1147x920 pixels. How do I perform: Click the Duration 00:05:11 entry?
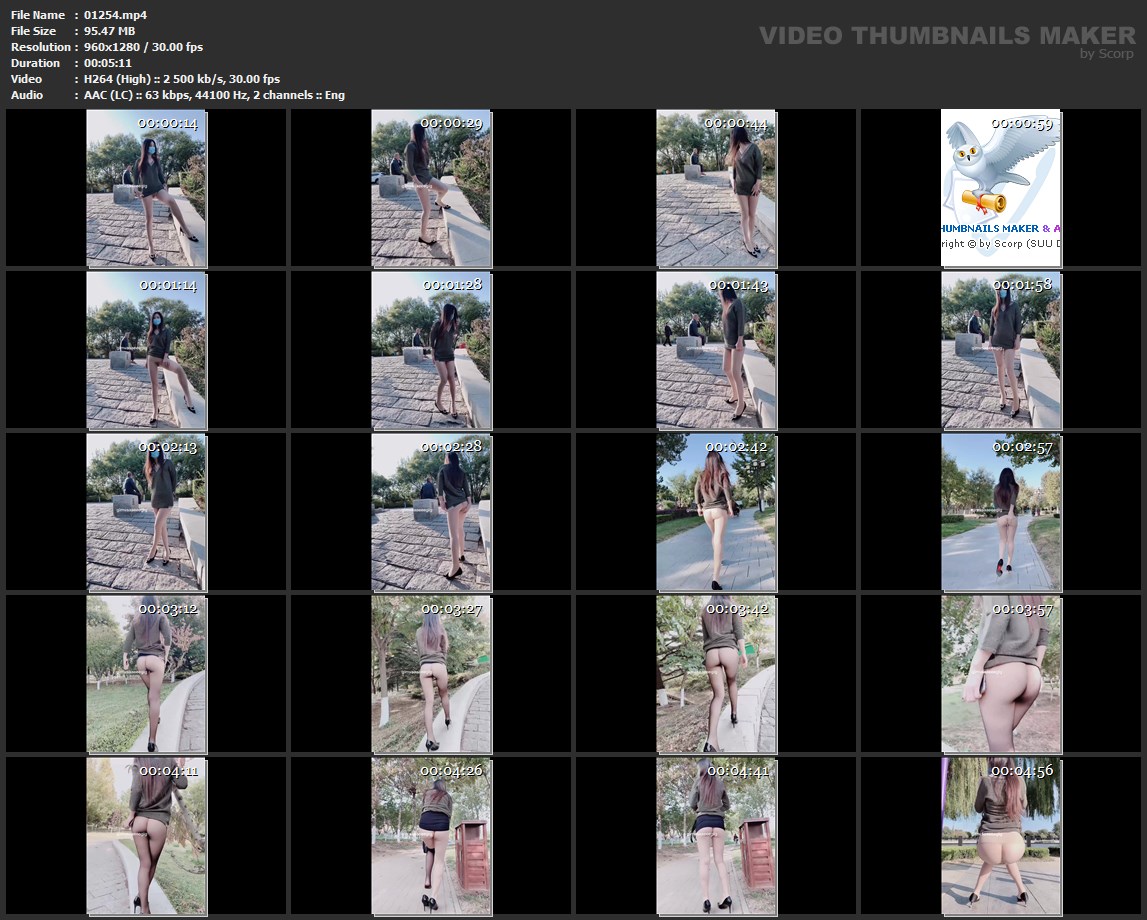108,63
